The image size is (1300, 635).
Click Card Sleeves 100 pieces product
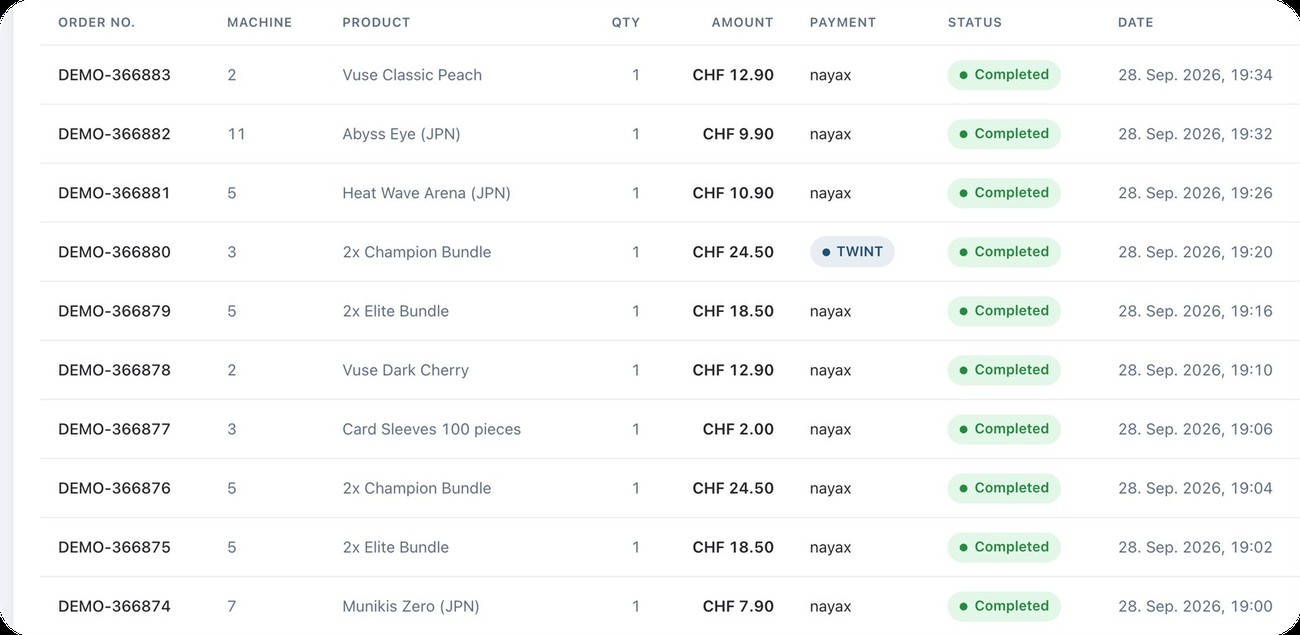point(431,429)
